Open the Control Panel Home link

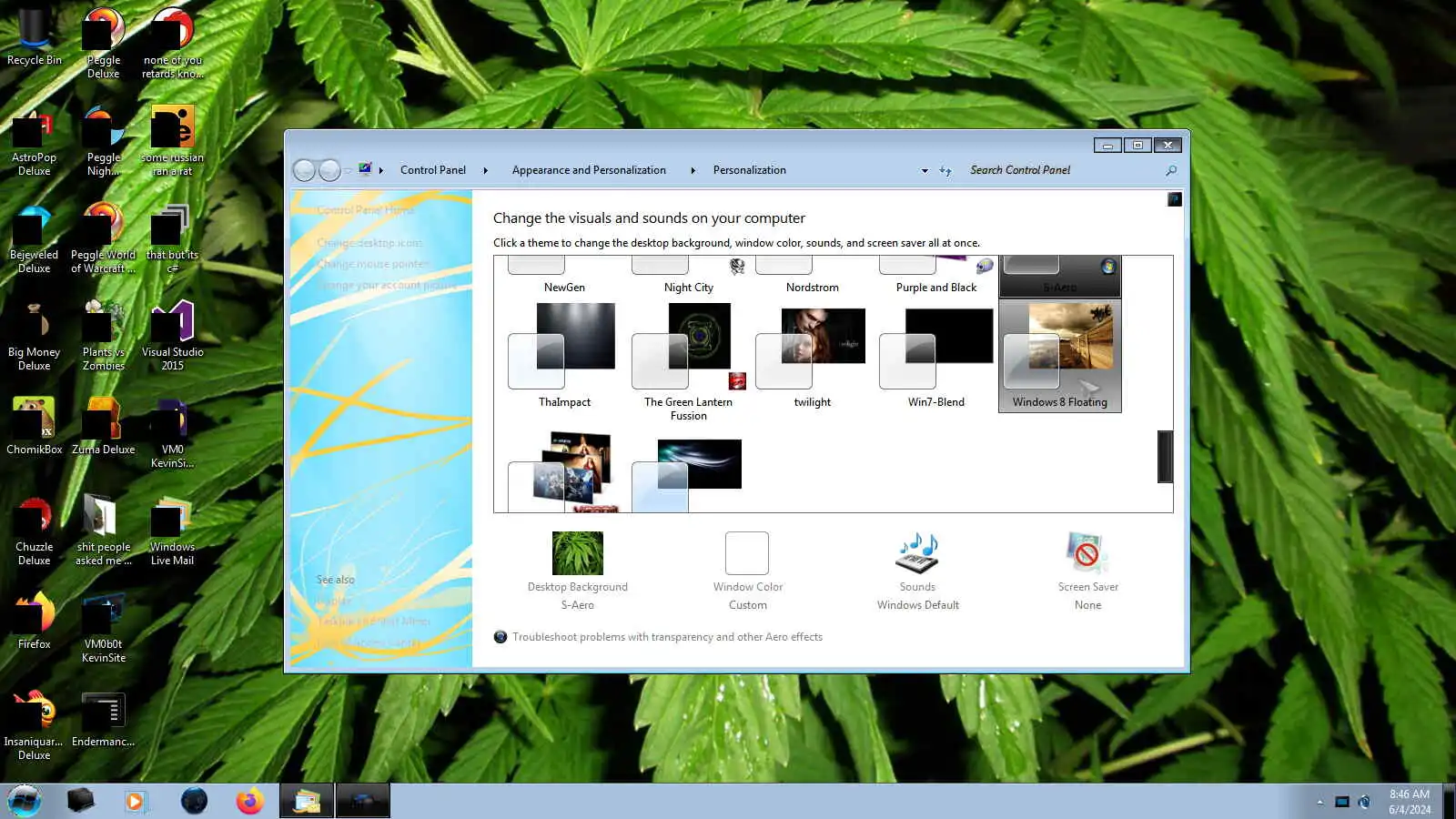pos(366,210)
